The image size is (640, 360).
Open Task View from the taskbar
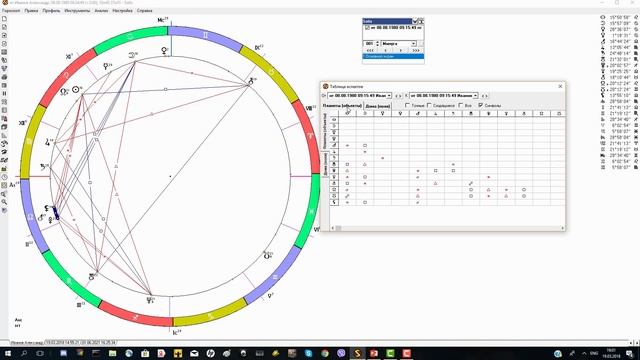pos(40,353)
